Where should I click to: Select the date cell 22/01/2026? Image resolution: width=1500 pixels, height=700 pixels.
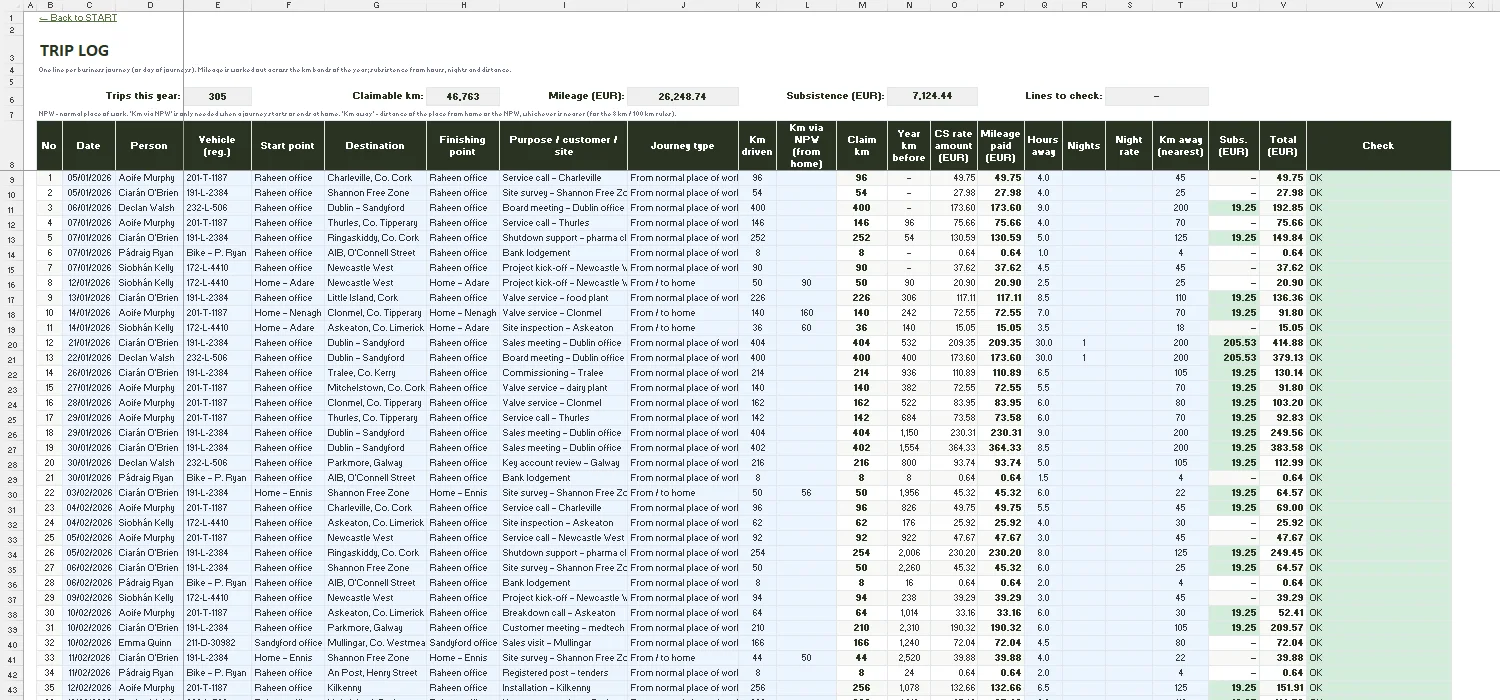point(88,358)
